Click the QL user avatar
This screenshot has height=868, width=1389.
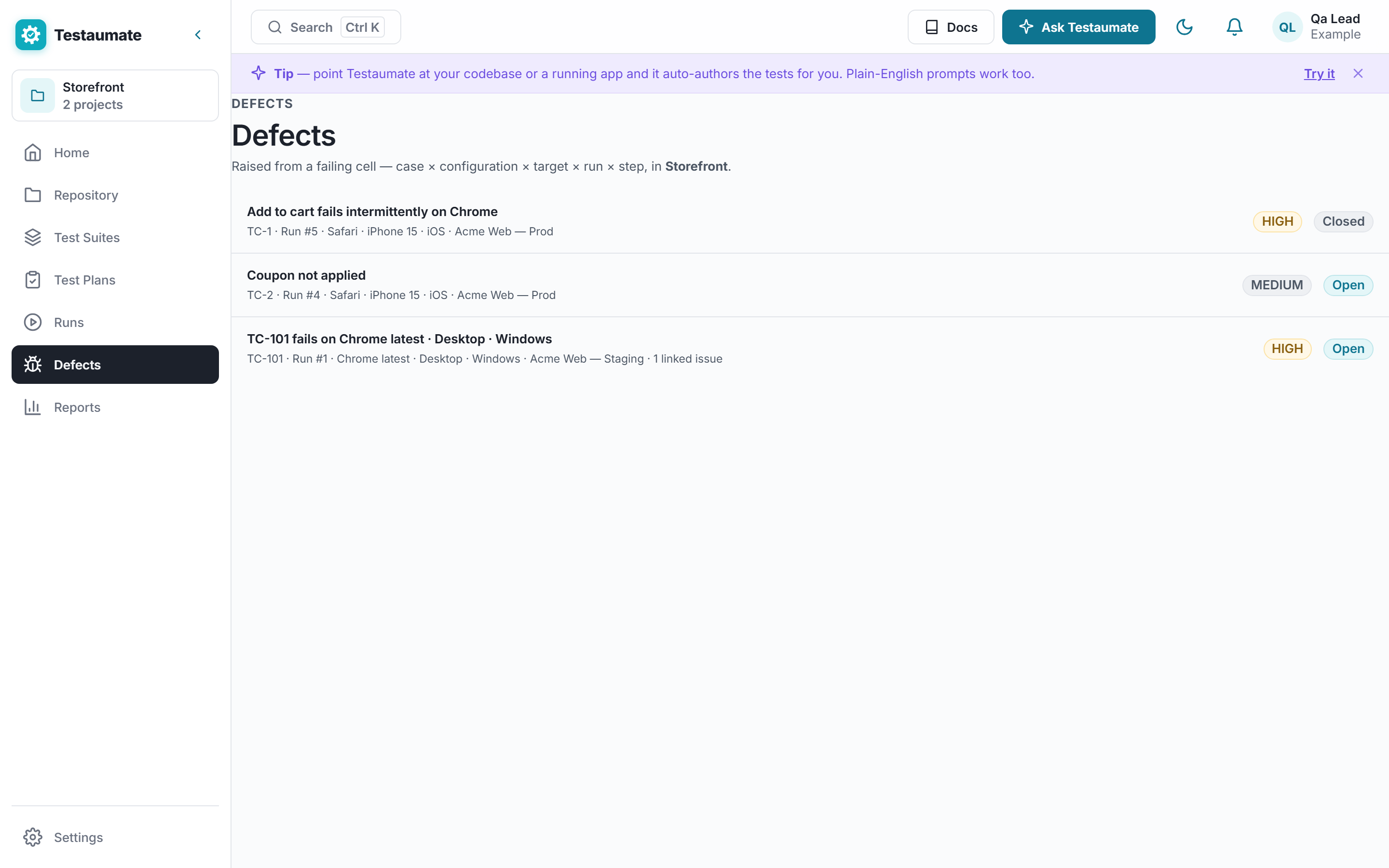(x=1287, y=27)
